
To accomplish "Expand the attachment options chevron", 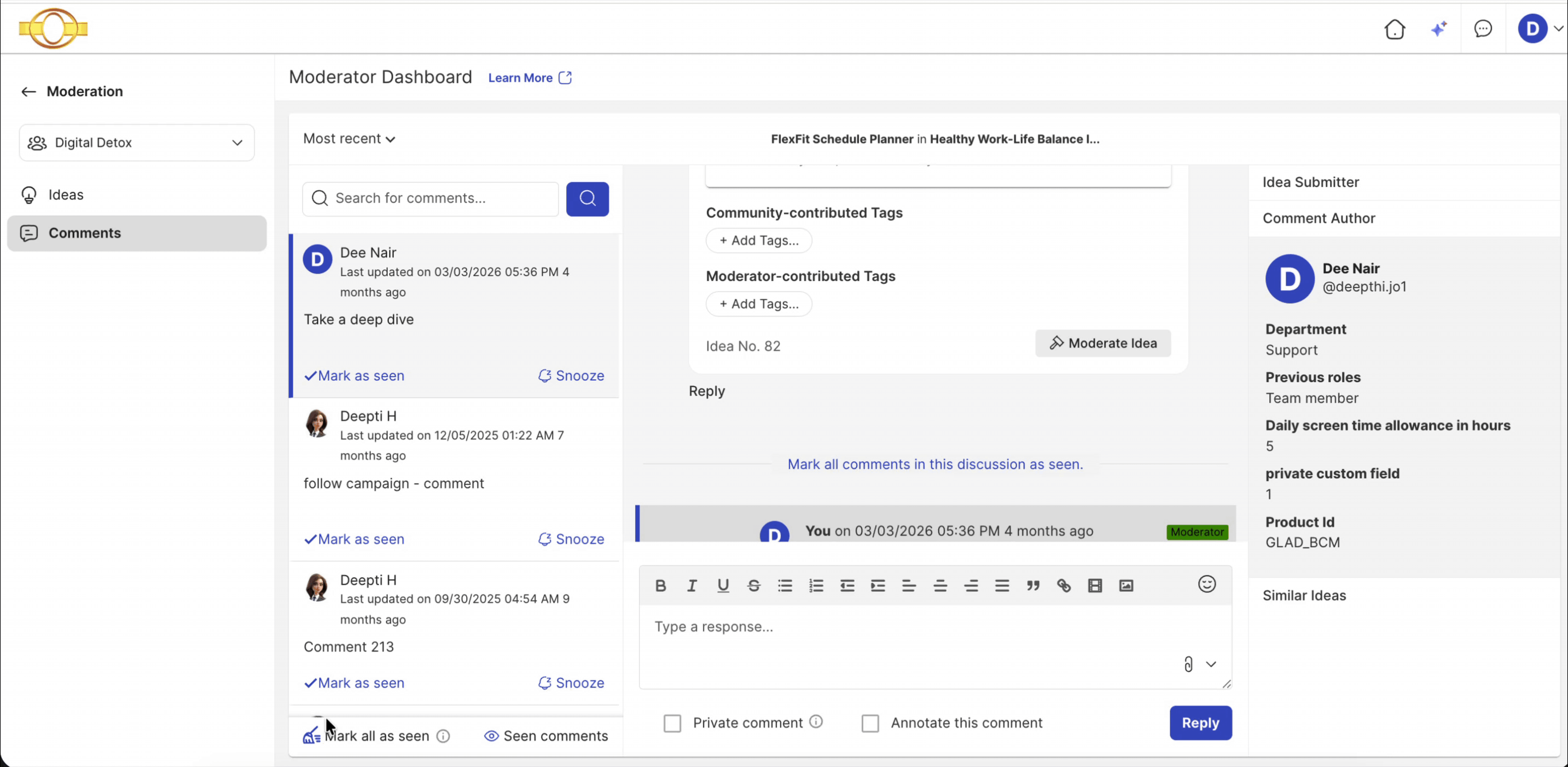I will click(1211, 664).
